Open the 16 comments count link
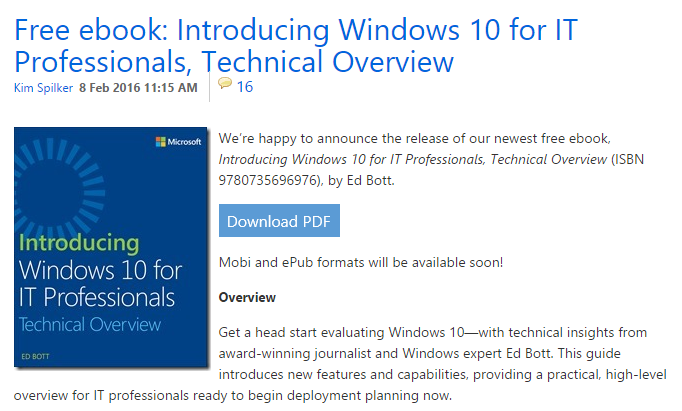Image resolution: width=682 pixels, height=411 pixels. (244, 87)
